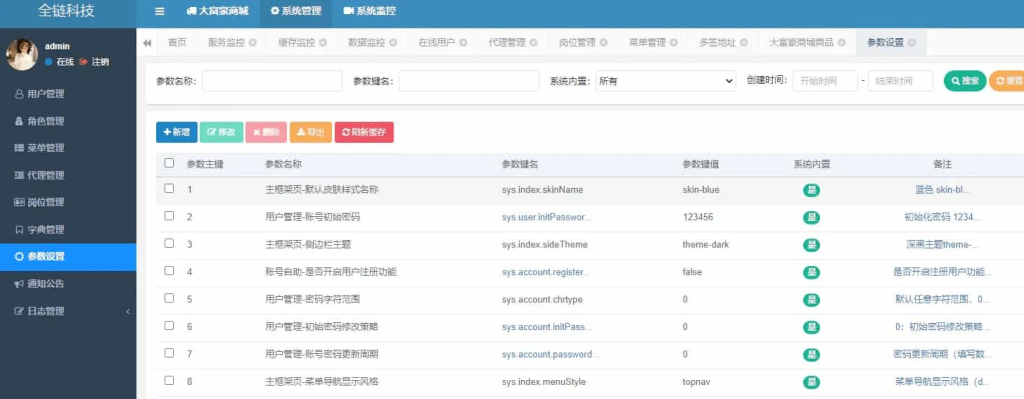
Task: Check the row for sys.index.skinName
Action: pos(169,188)
